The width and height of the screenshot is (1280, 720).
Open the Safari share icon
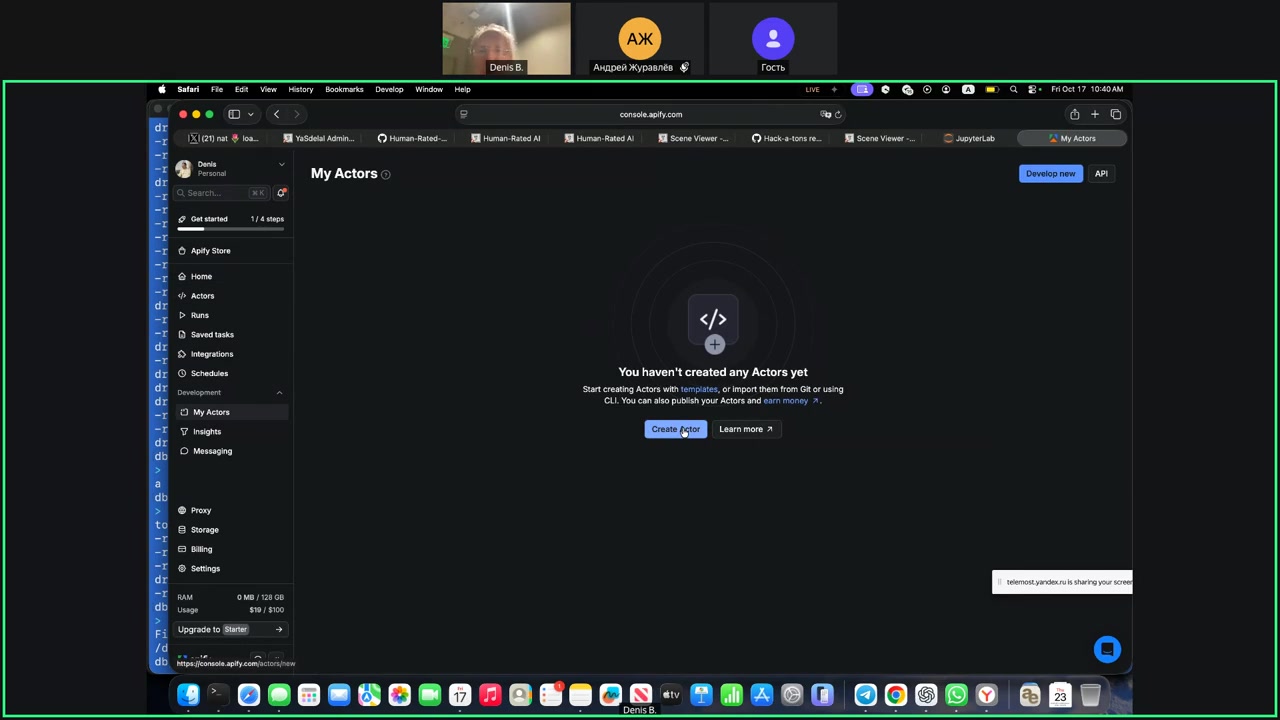[1074, 114]
